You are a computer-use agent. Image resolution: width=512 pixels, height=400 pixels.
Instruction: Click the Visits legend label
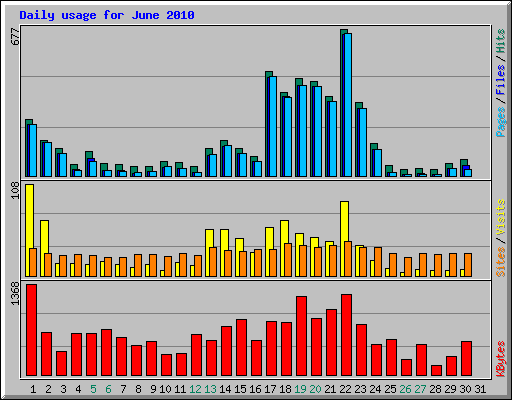[x=501, y=217]
